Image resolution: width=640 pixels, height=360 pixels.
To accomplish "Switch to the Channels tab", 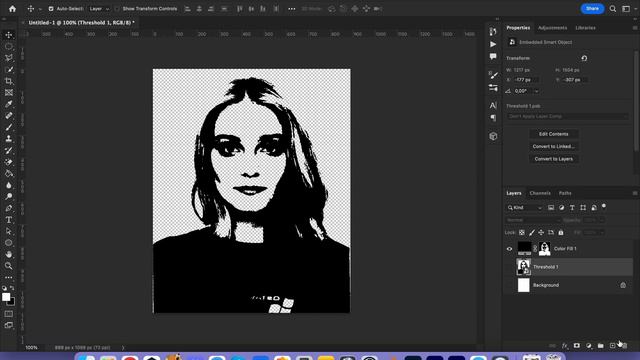I will 540,193.
